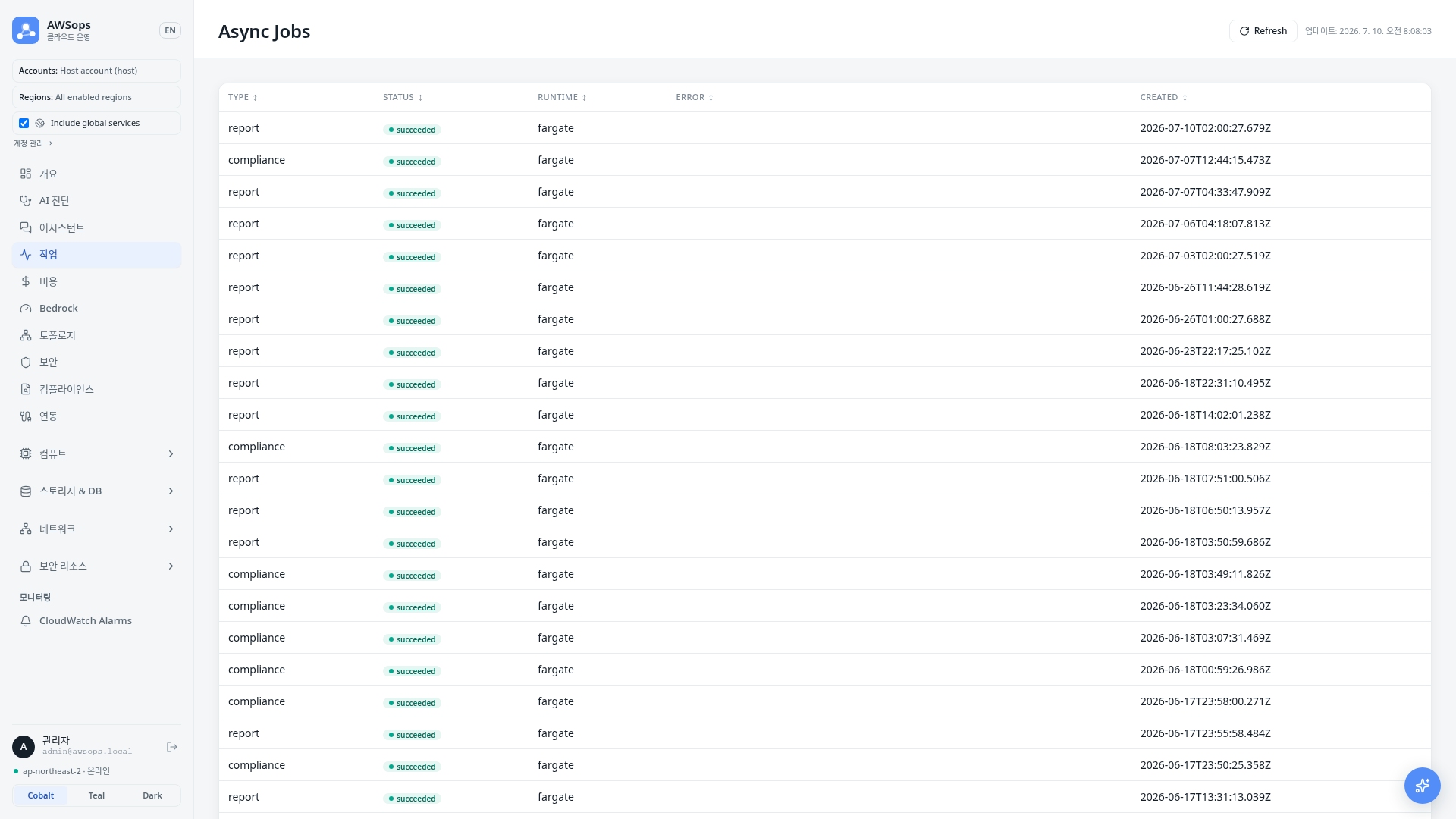
Task: Expand the 컴퓨트 section chevron
Action: (171, 453)
